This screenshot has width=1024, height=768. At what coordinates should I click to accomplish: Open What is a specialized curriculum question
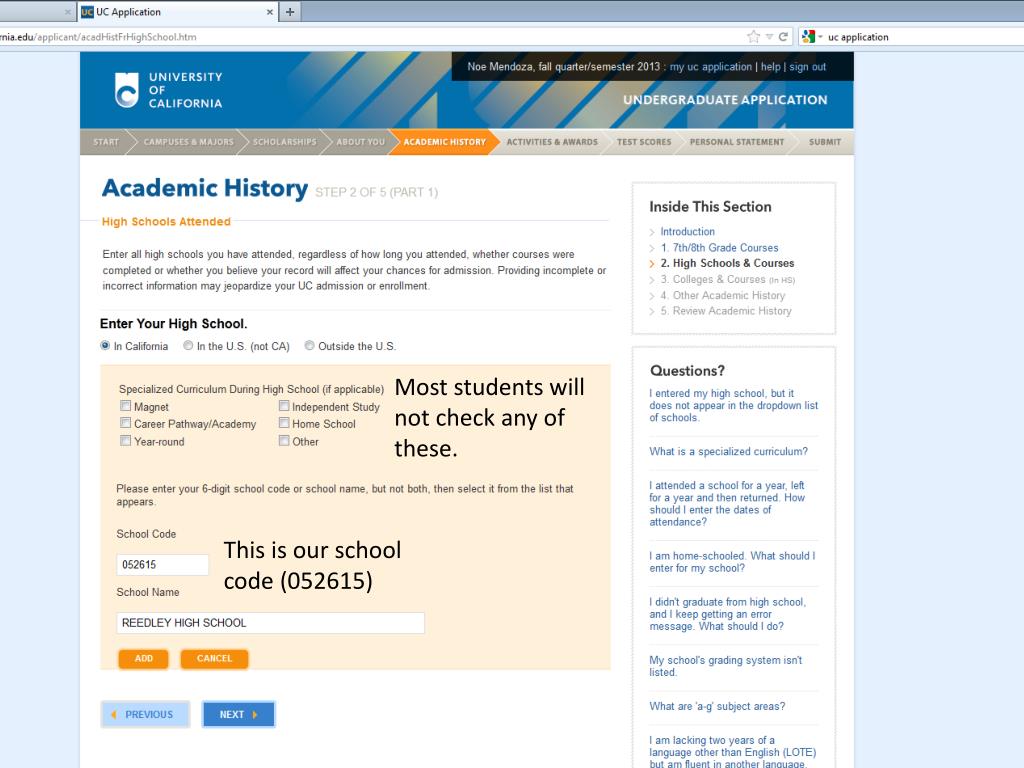pos(728,451)
